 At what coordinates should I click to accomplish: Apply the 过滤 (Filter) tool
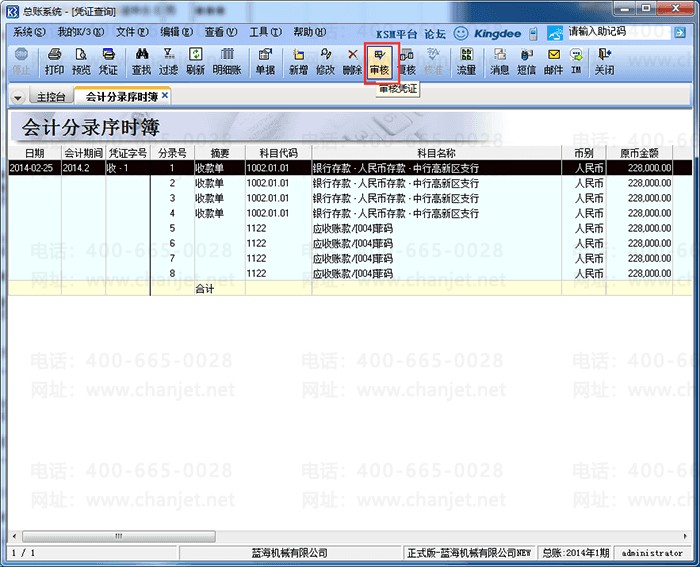pyautogui.click(x=168, y=61)
